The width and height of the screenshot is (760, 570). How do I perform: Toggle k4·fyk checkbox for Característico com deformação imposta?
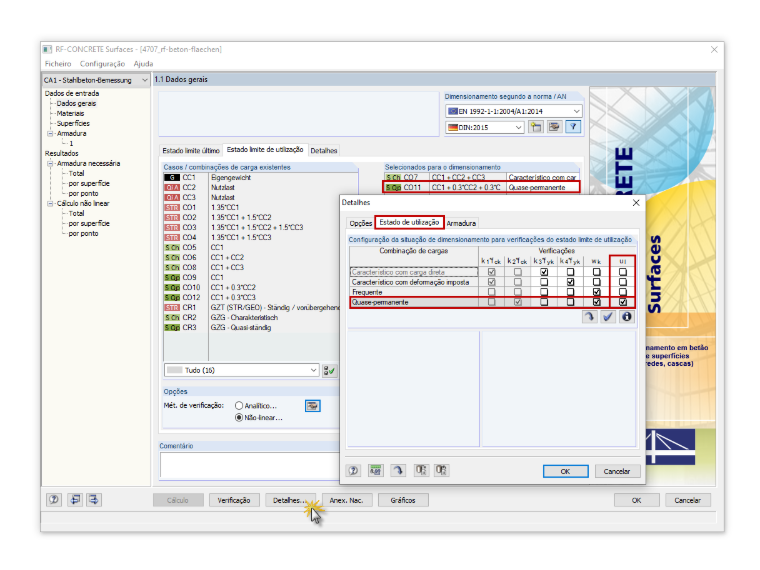coord(570,282)
